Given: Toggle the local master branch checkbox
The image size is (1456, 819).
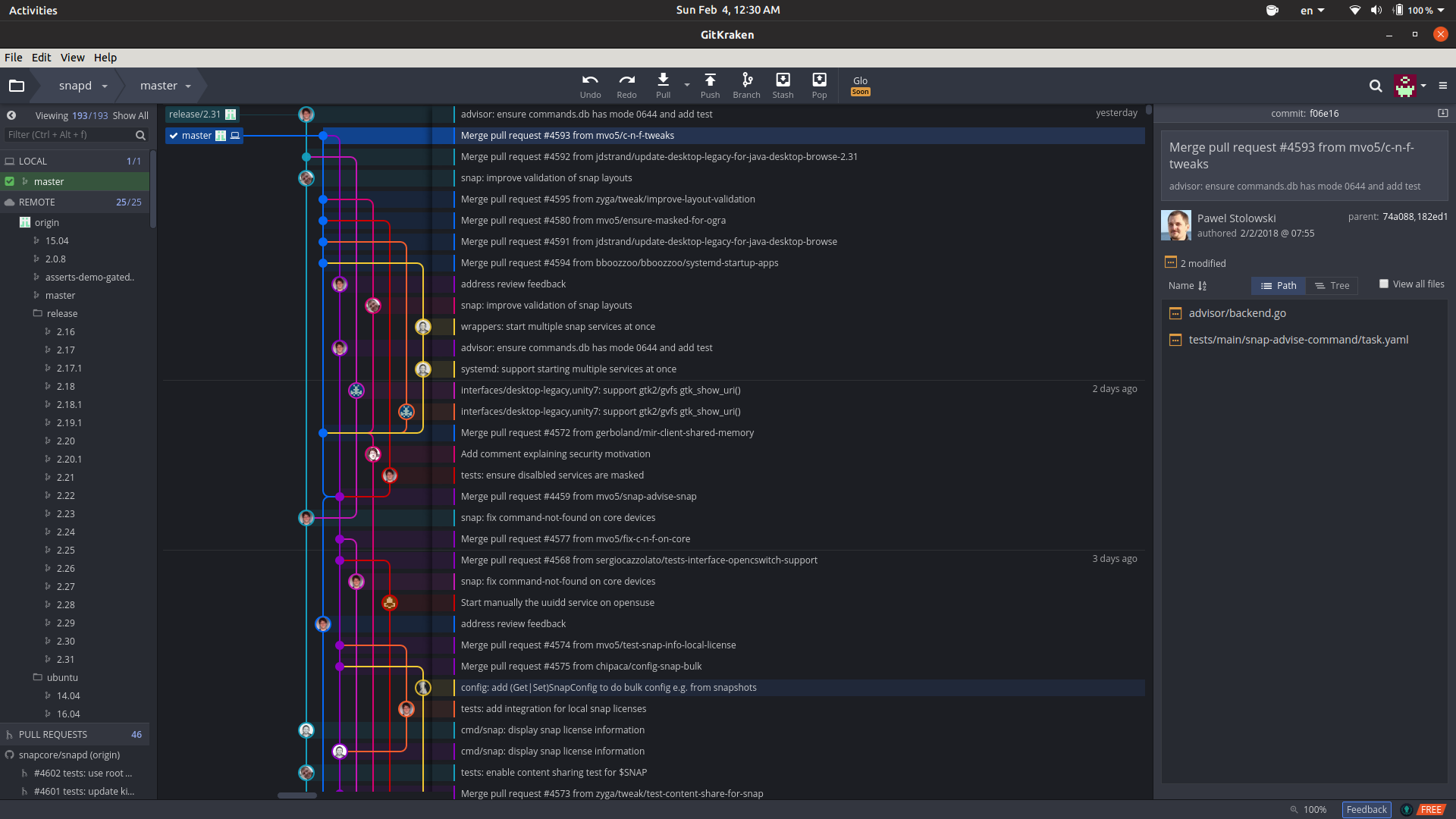Looking at the screenshot, I should tap(10, 181).
